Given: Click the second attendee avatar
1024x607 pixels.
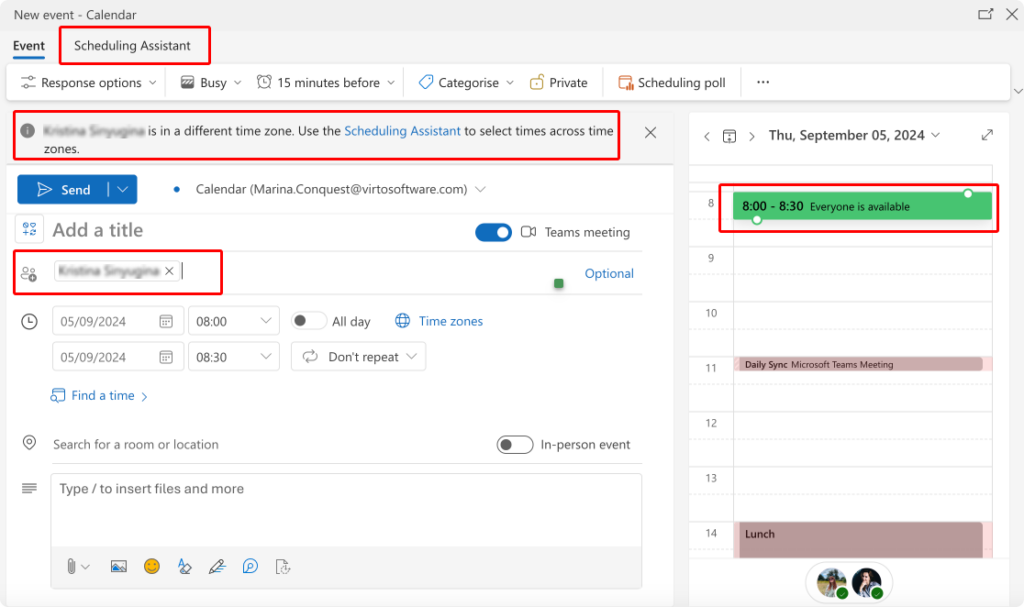Looking at the screenshot, I should 867,582.
